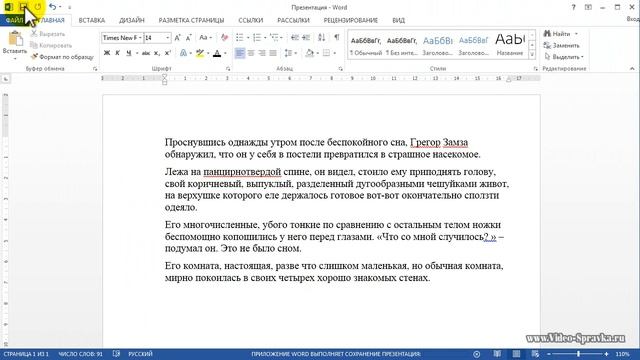Switch to the РАЗМЕТКА СТРАНИЦЫ tab
Image resolution: width=640 pixels, height=360 pixels.
[x=191, y=20]
